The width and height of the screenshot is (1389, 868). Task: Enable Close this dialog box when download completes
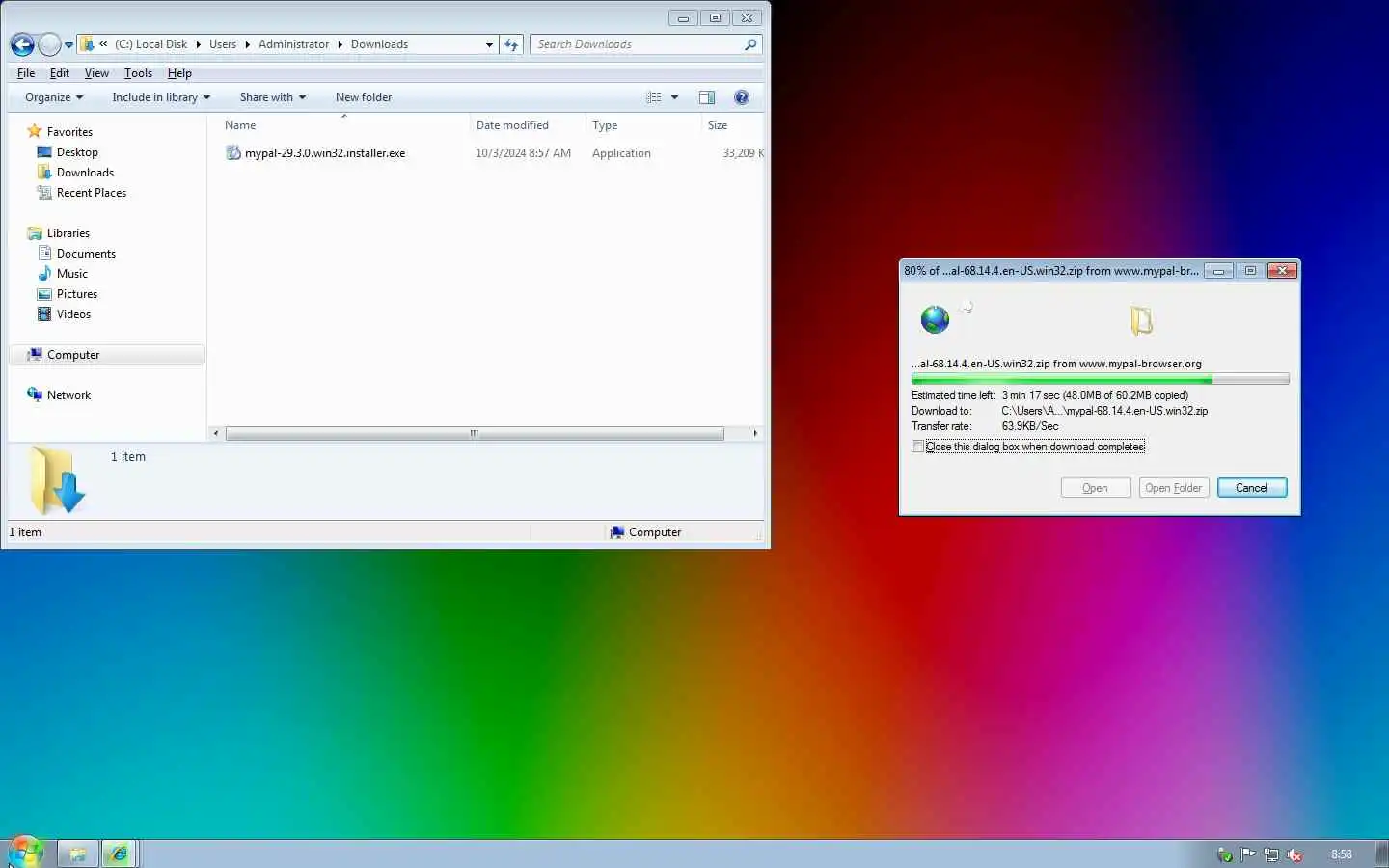[x=917, y=447]
